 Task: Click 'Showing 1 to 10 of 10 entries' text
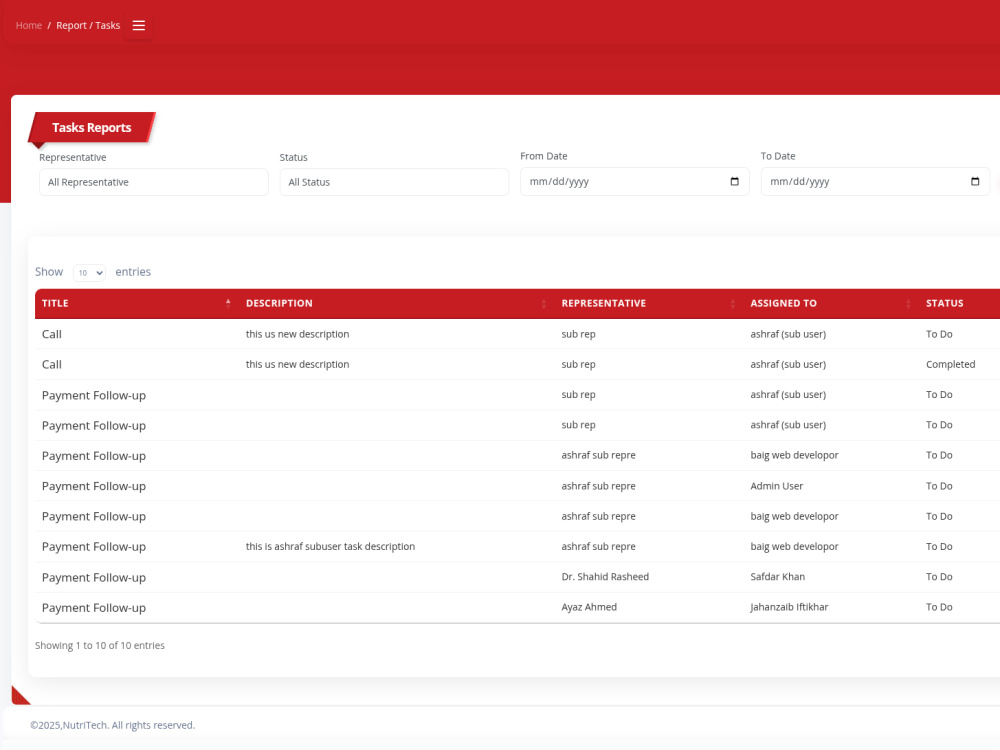pyautogui.click(x=99, y=645)
